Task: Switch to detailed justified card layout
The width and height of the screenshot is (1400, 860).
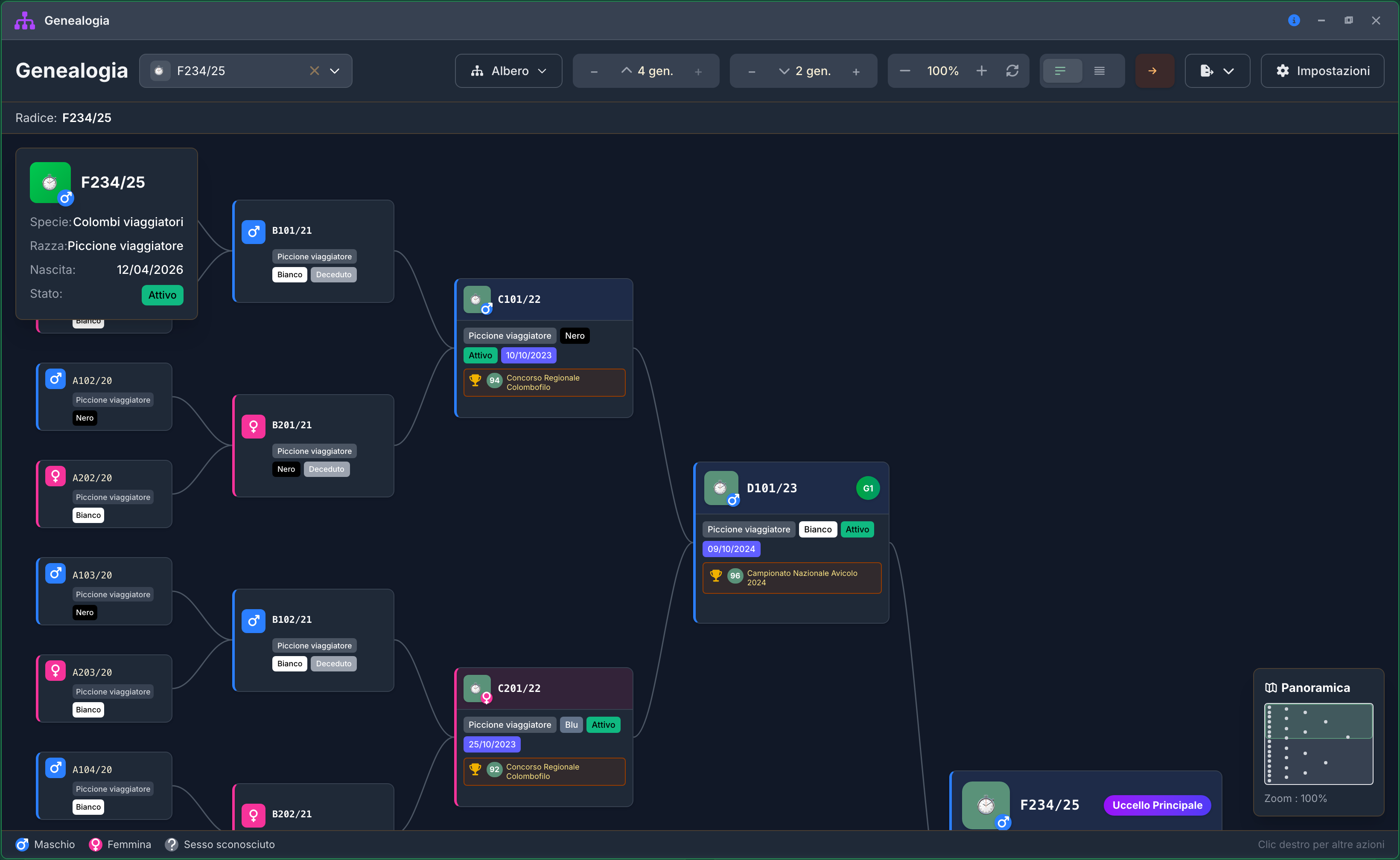Action: (x=1100, y=70)
